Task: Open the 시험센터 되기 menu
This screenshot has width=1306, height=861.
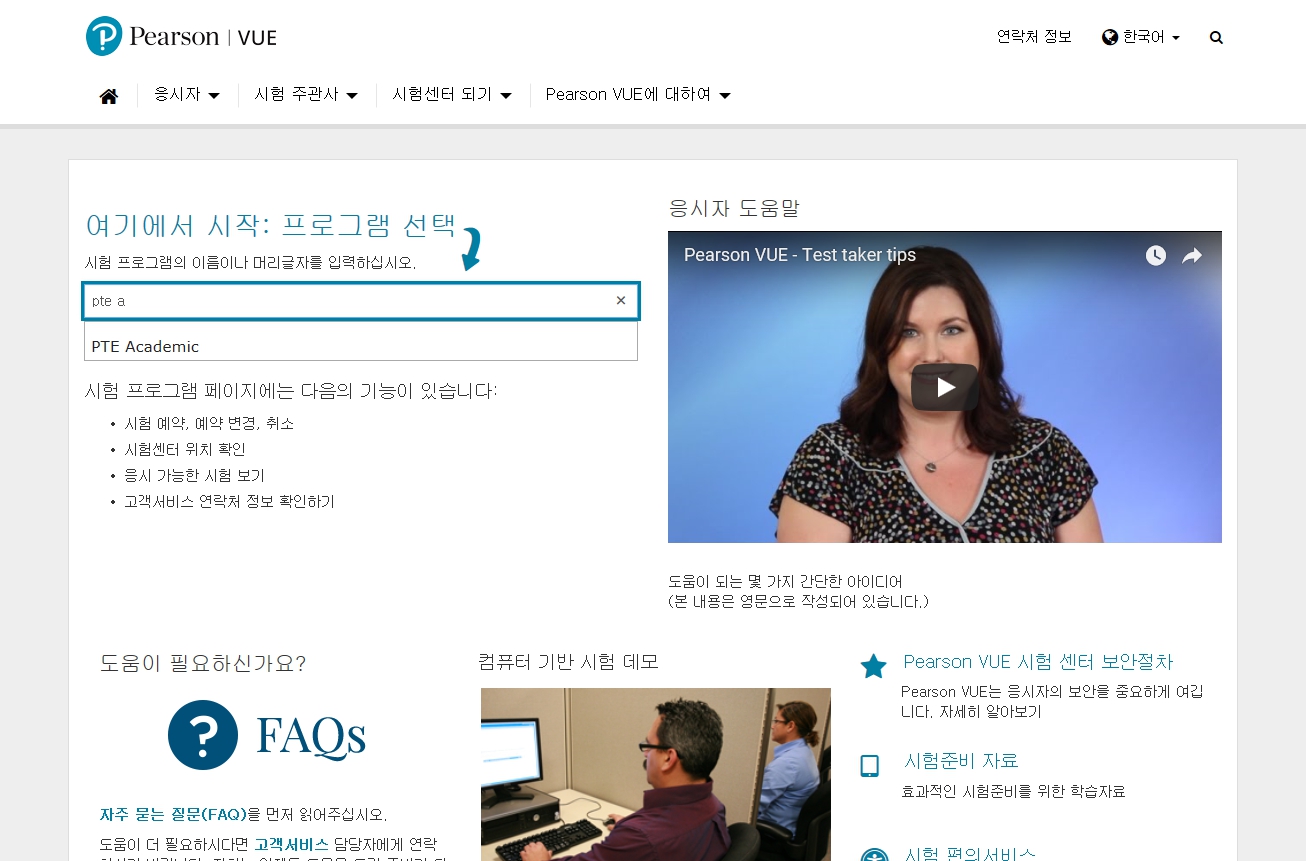Action: pos(452,95)
